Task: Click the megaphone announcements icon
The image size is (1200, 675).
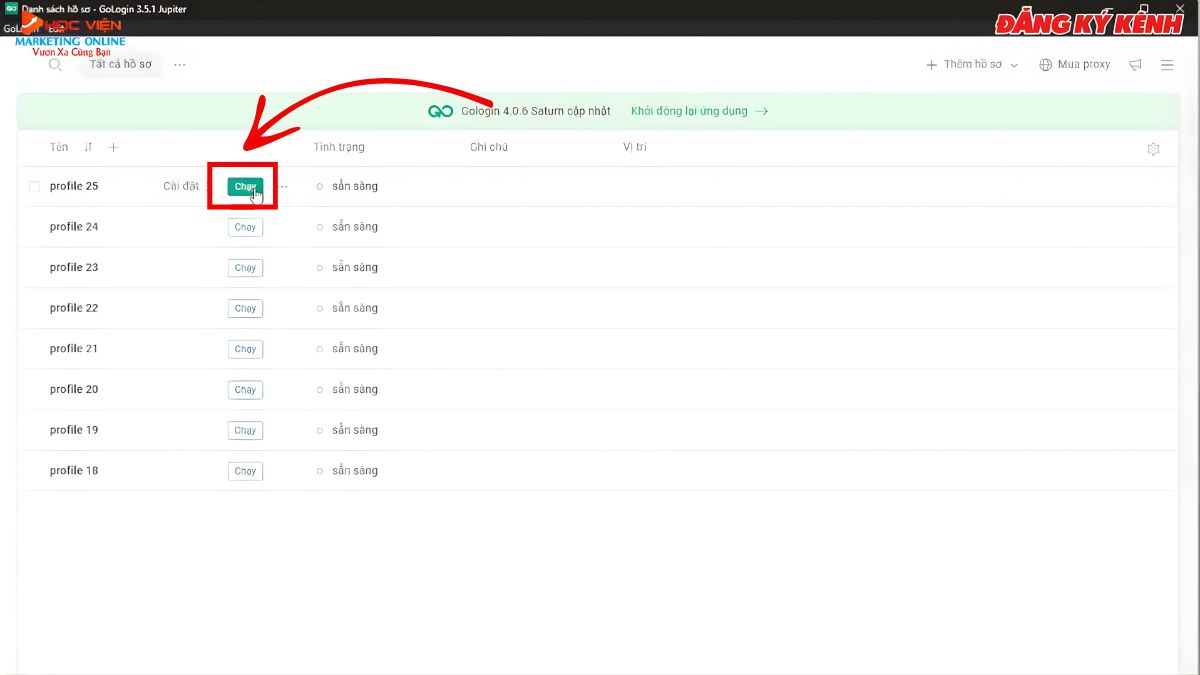Action: pyautogui.click(x=1135, y=64)
